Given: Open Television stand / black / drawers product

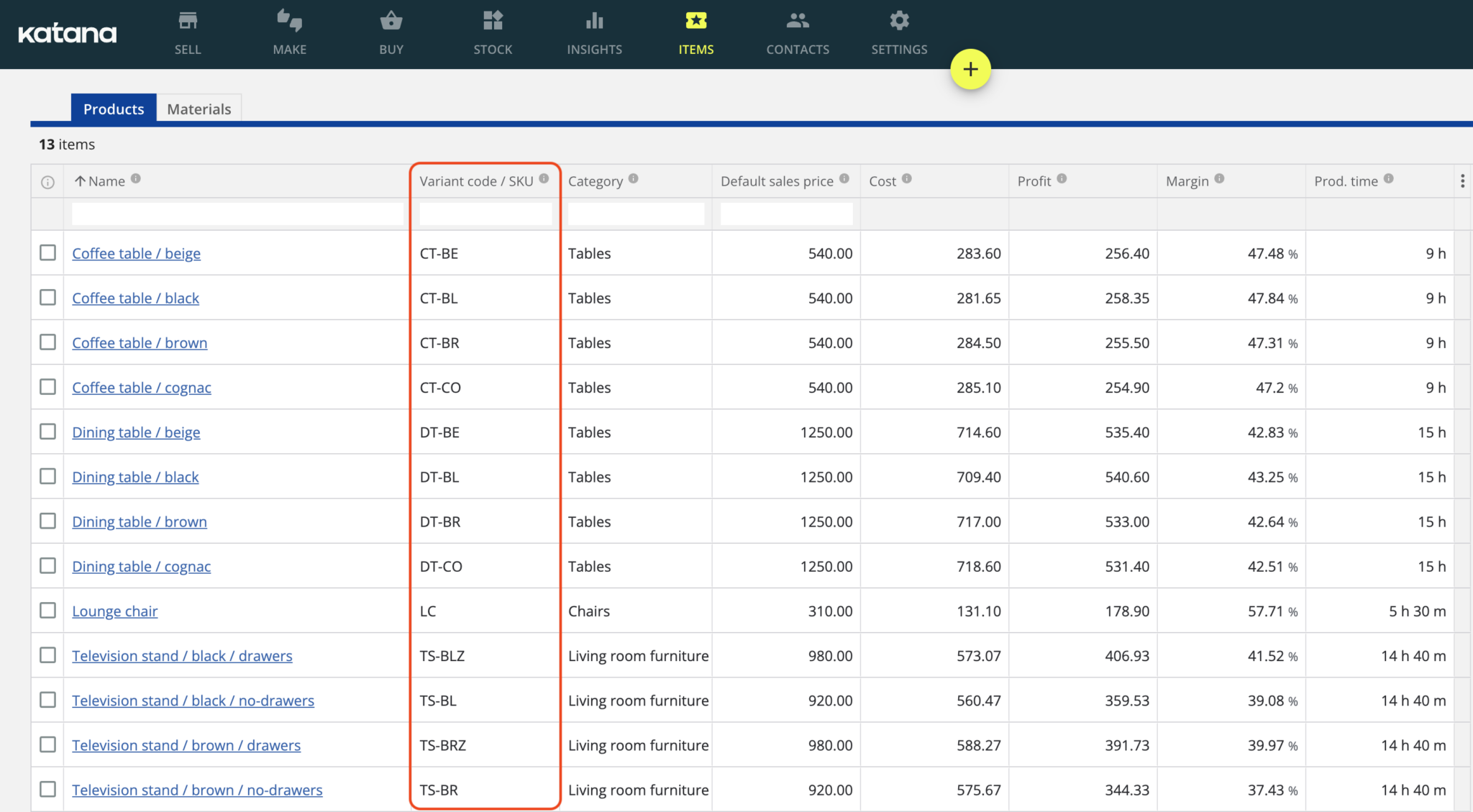Looking at the screenshot, I should [182, 655].
